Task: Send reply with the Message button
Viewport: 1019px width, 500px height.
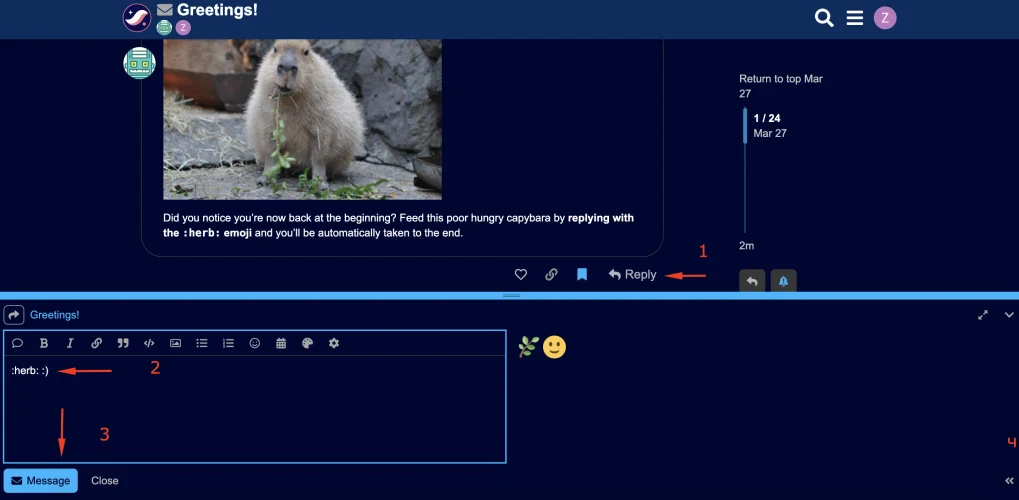Action: [x=41, y=480]
